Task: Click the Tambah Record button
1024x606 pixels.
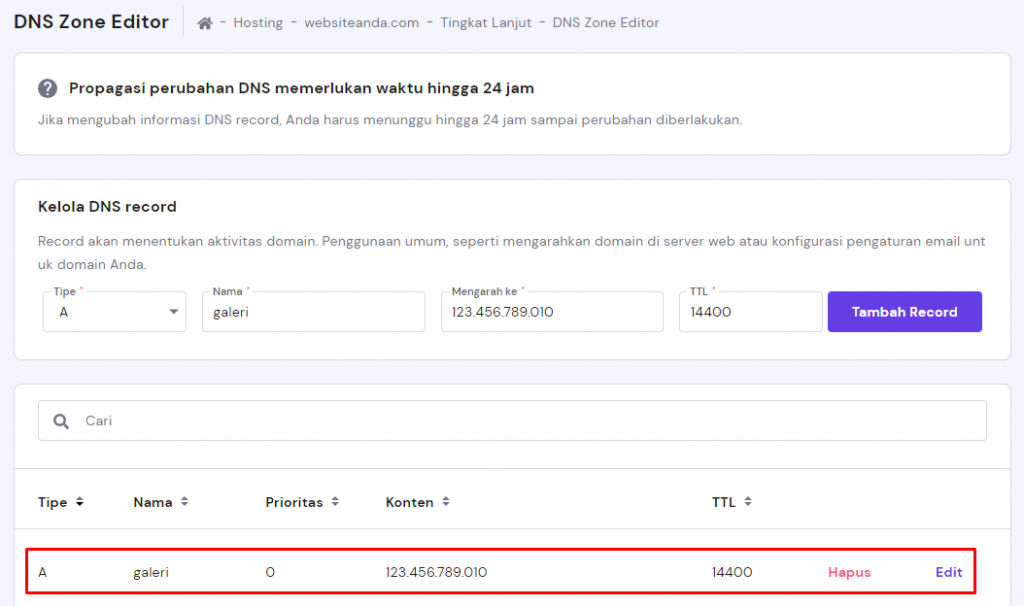Action: tap(904, 311)
